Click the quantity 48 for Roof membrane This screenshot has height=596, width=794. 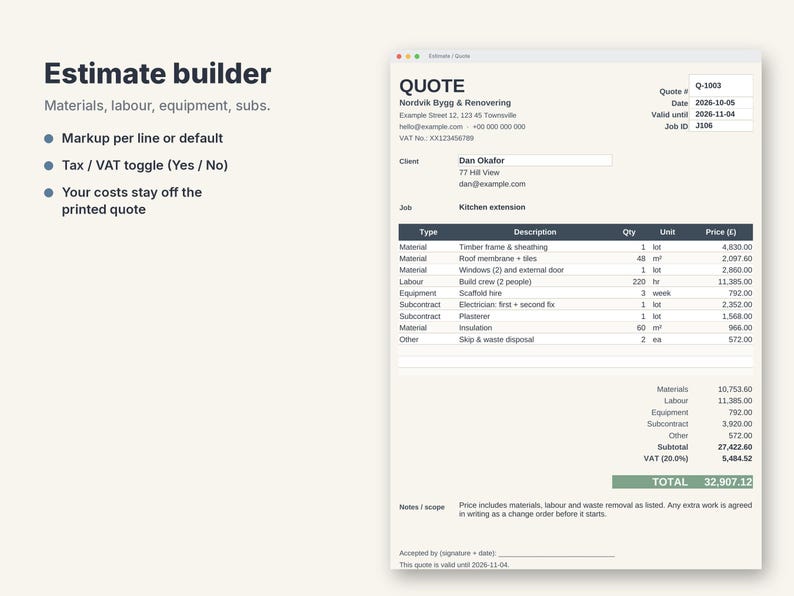[641, 259]
